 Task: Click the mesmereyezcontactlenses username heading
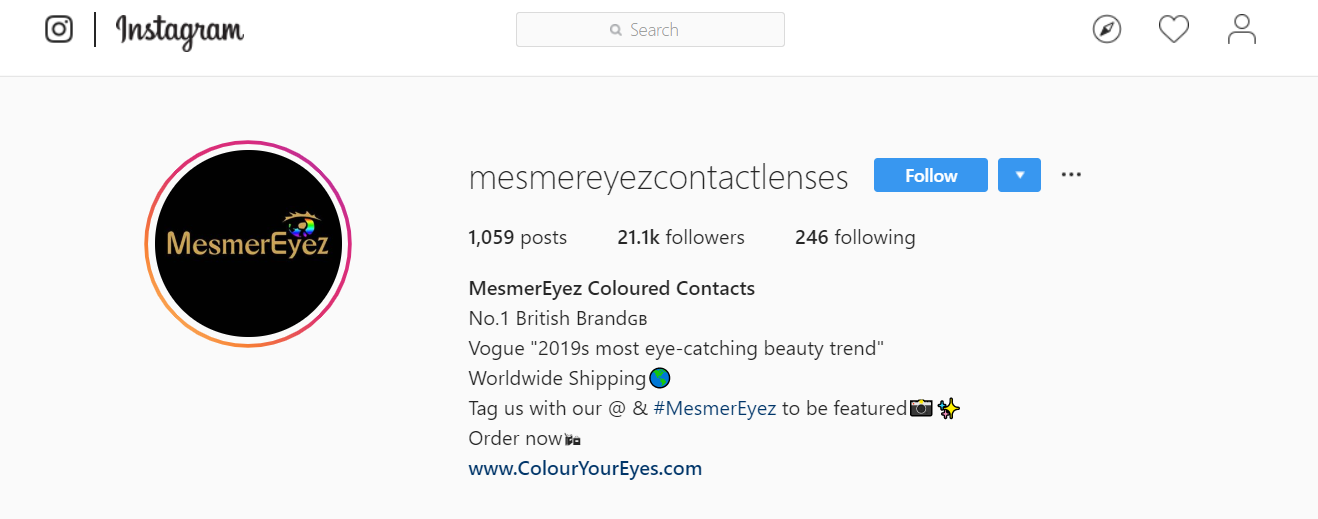(x=658, y=178)
